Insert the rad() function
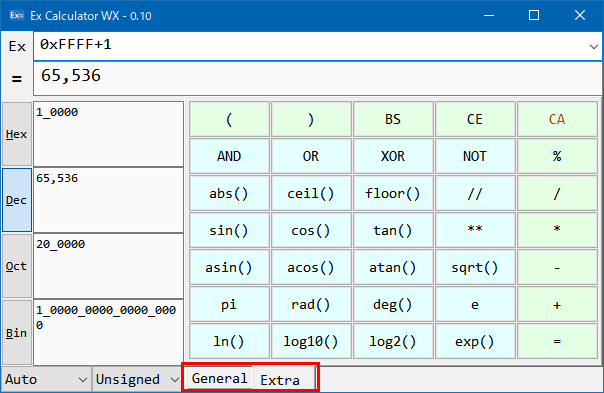 311,304
